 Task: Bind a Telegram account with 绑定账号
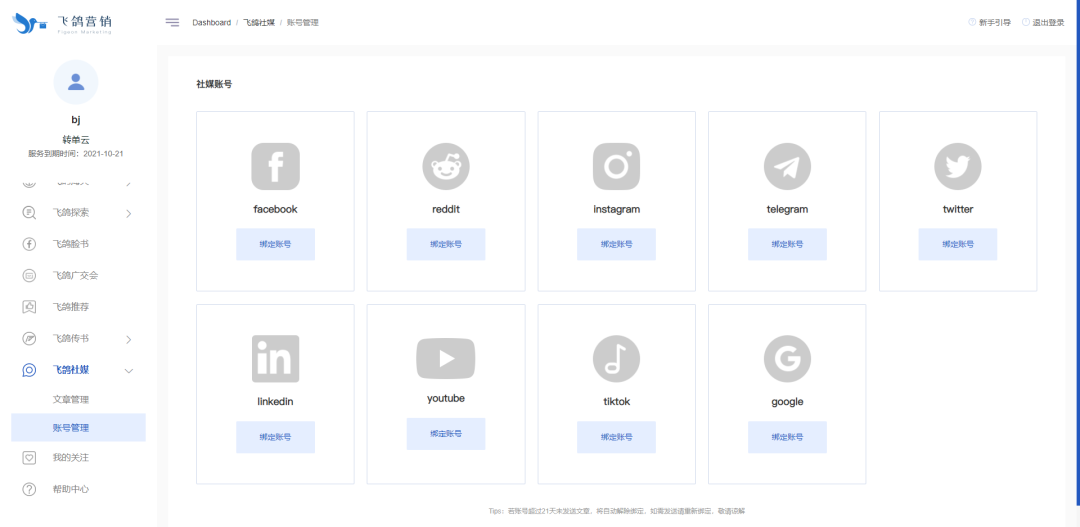coord(787,244)
